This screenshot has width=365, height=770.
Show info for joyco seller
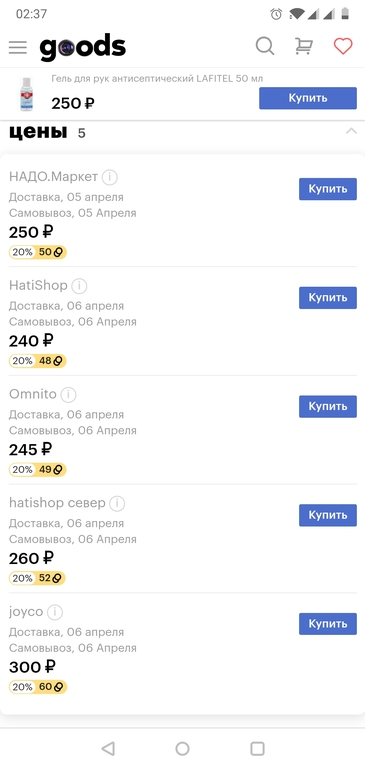coord(55,612)
